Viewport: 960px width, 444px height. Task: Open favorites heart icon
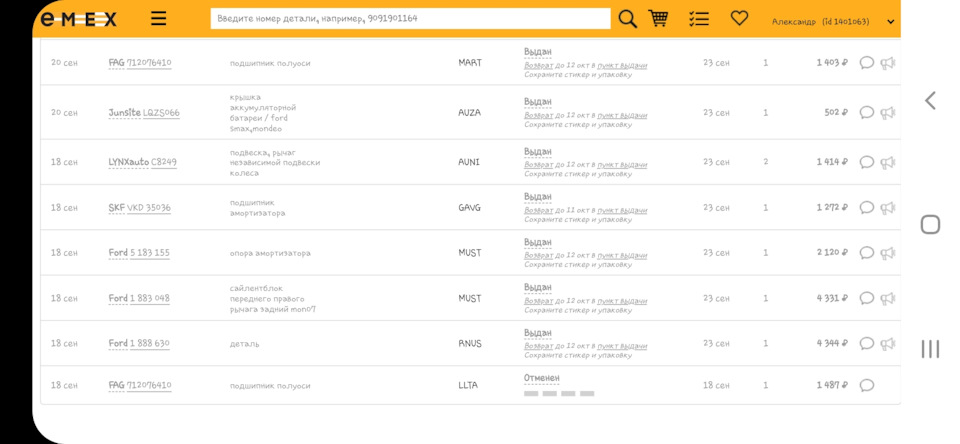pos(739,19)
